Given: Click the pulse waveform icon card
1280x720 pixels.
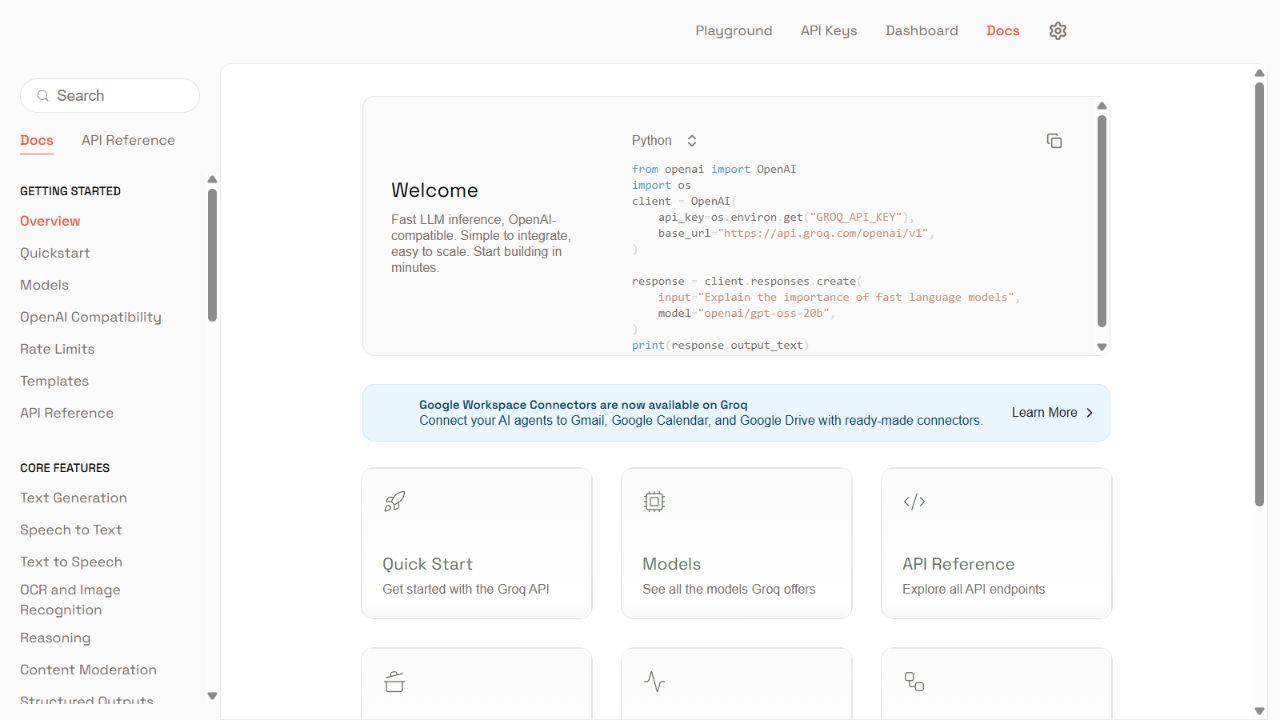Looking at the screenshot, I should click(654, 682).
